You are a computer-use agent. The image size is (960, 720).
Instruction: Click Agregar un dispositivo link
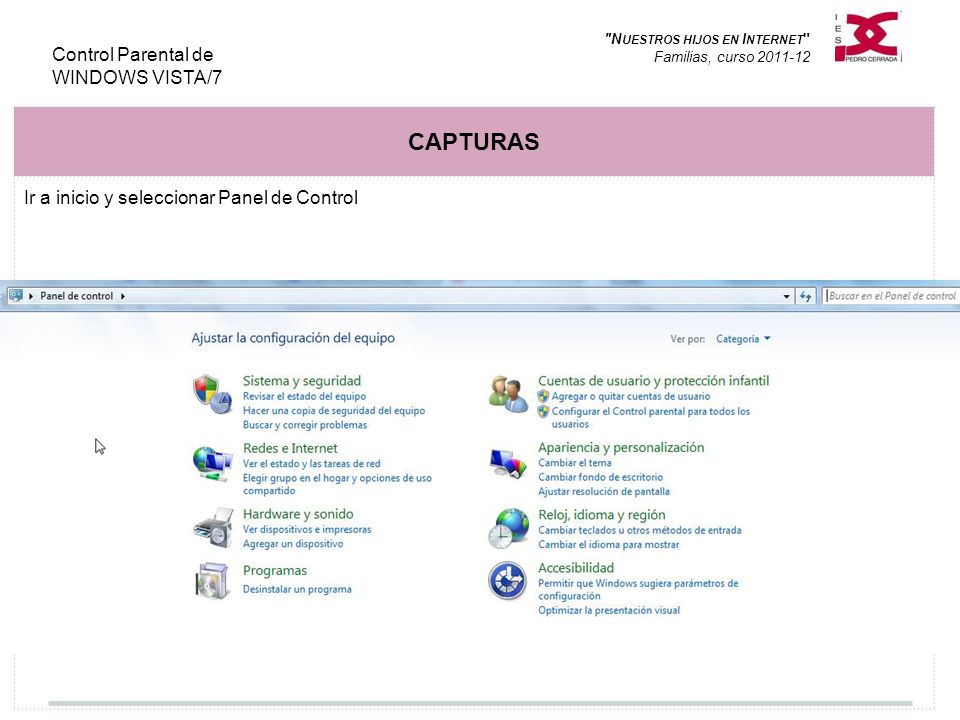293,543
